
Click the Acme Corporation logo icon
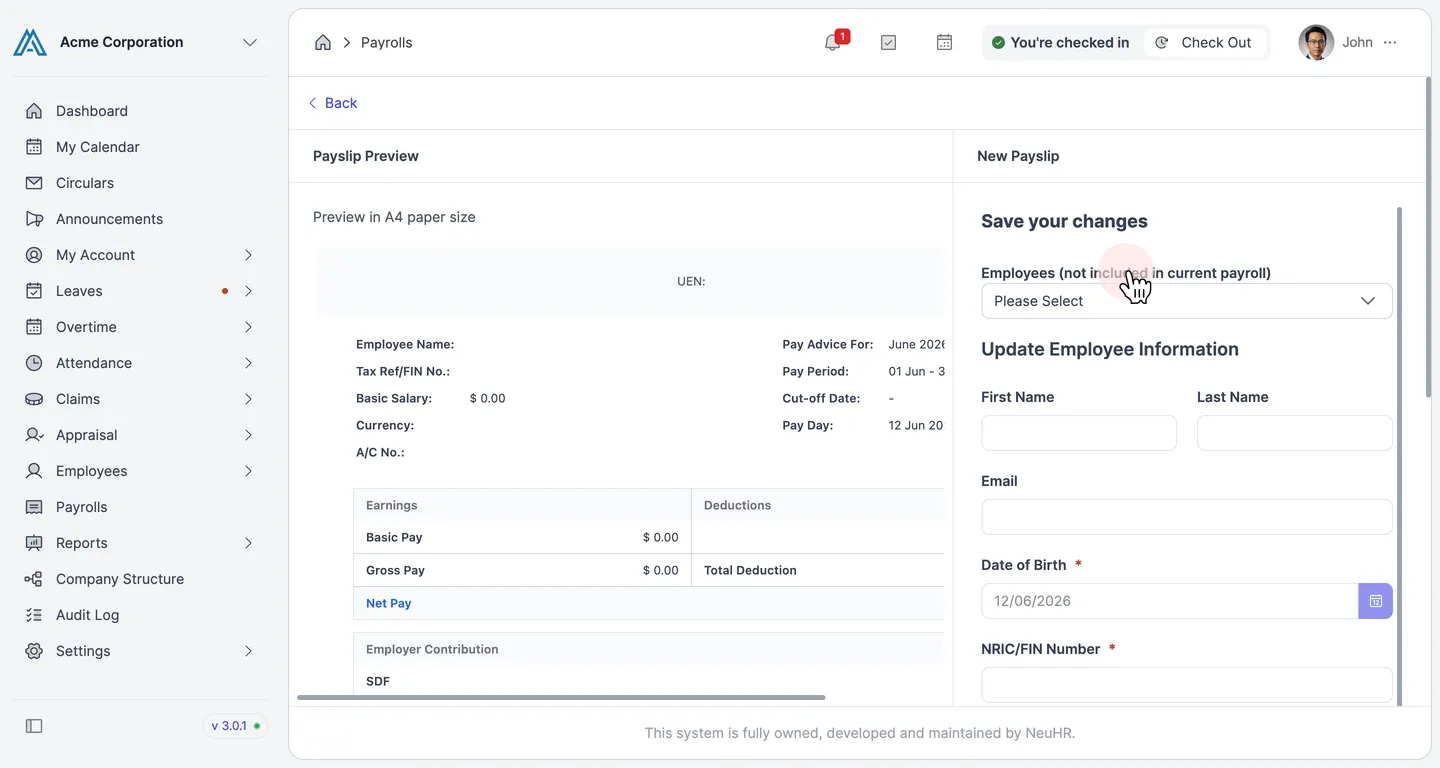tap(30, 42)
